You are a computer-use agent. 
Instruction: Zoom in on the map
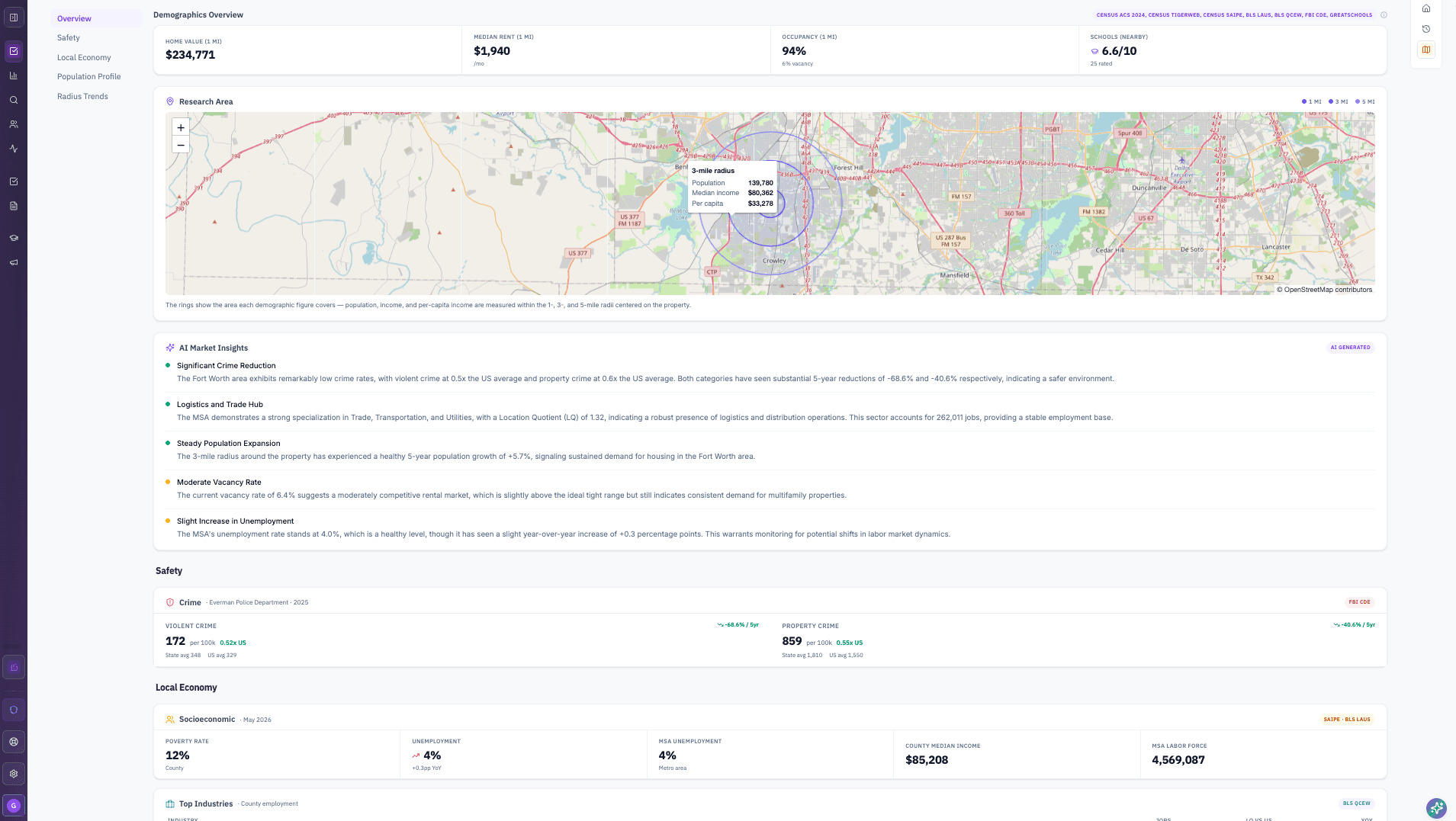(x=181, y=127)
